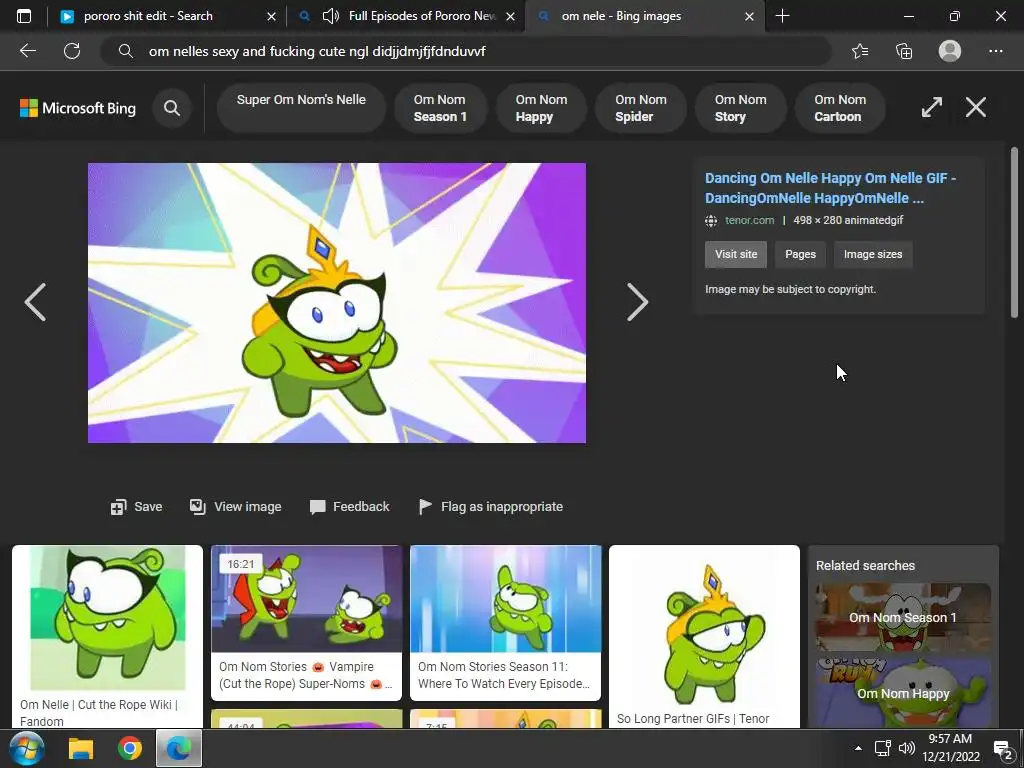Screen dimensions: 1024x768
Task: Open Om Nom Happy related search
Action: [903, 693]
